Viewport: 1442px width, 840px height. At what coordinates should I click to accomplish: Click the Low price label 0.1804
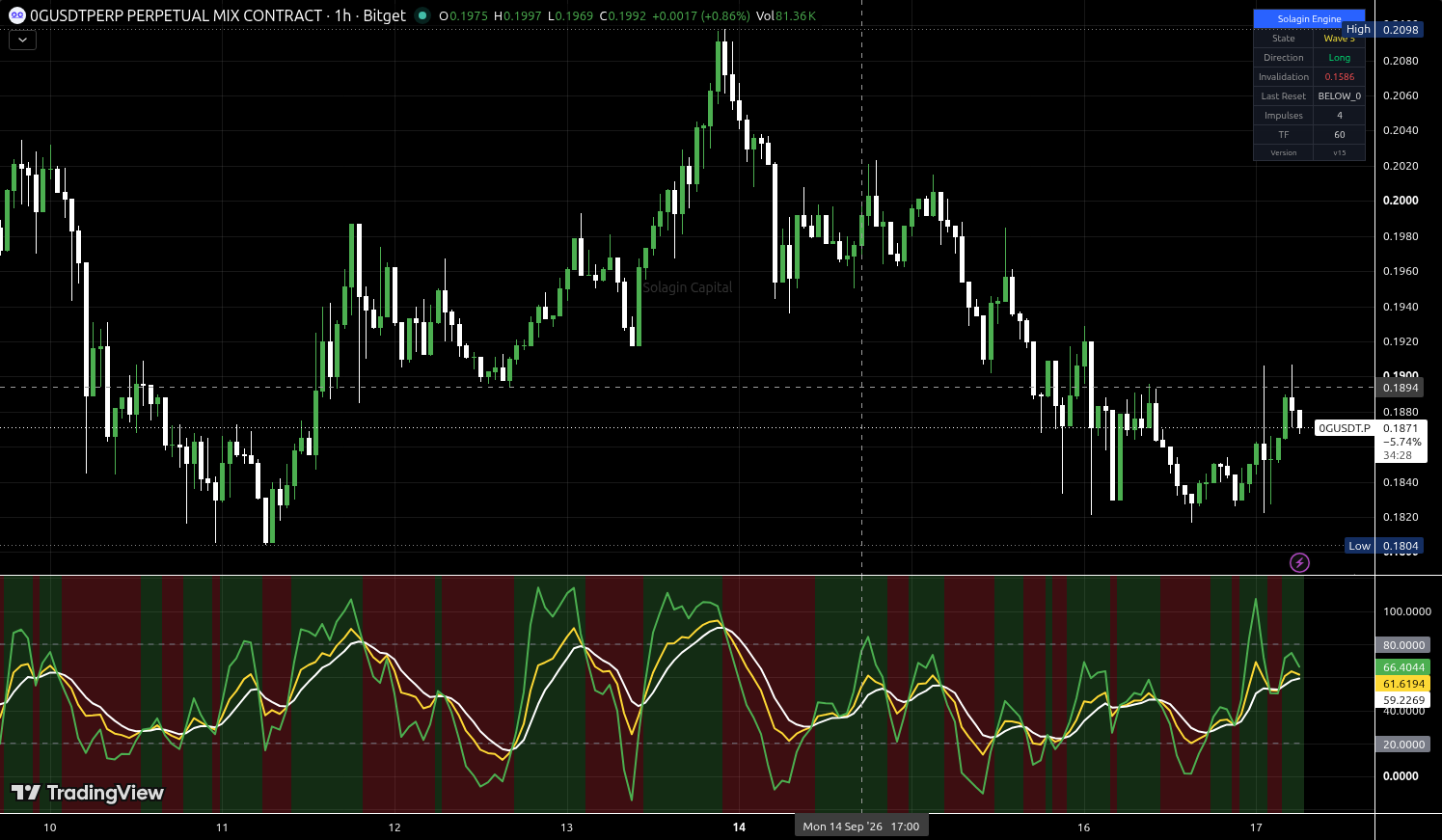click(1401, 546)
